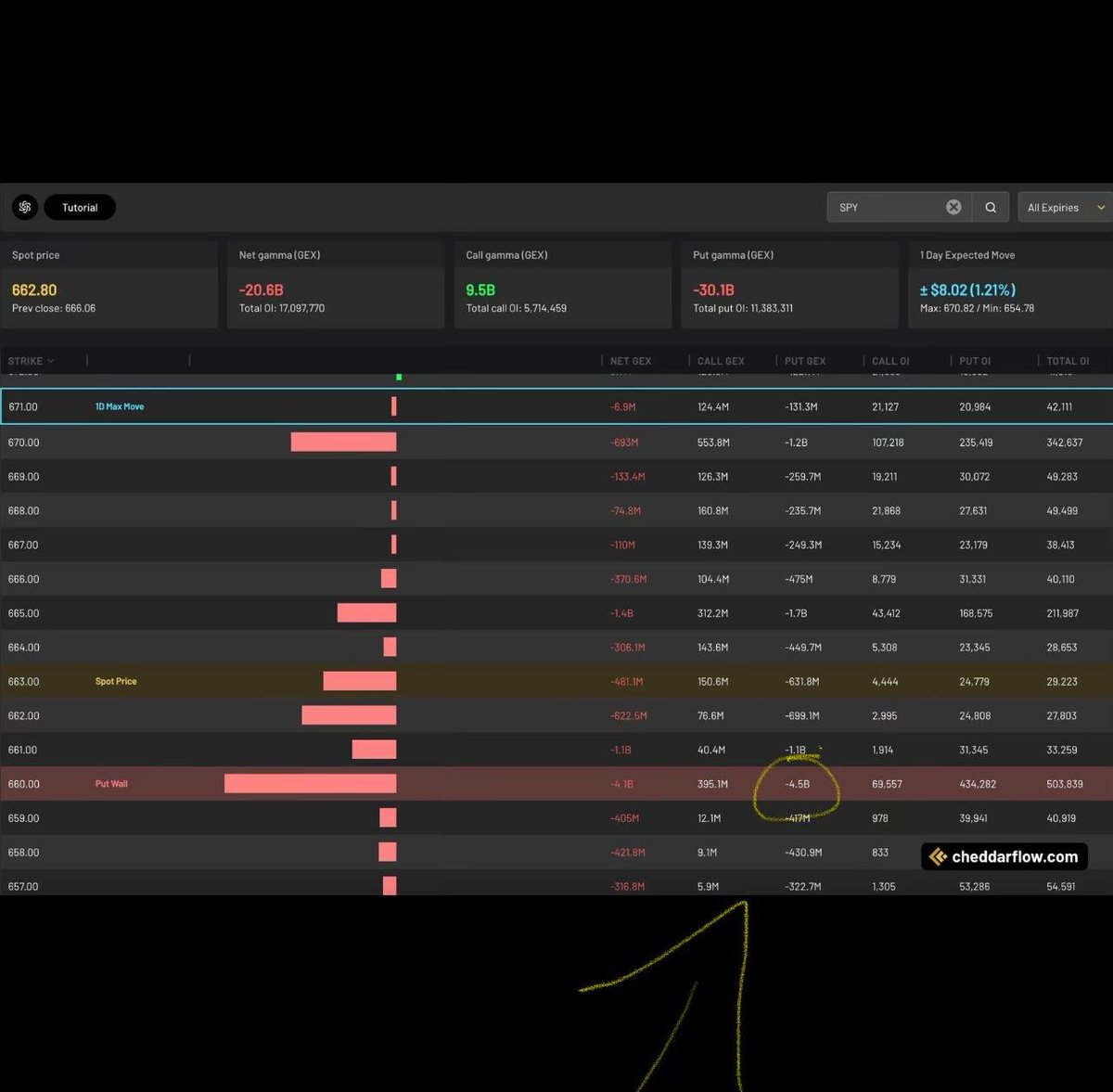Click the Spot price 662.80 value
This screenshot has width=1113, height=1092.
tap(34, 290)
